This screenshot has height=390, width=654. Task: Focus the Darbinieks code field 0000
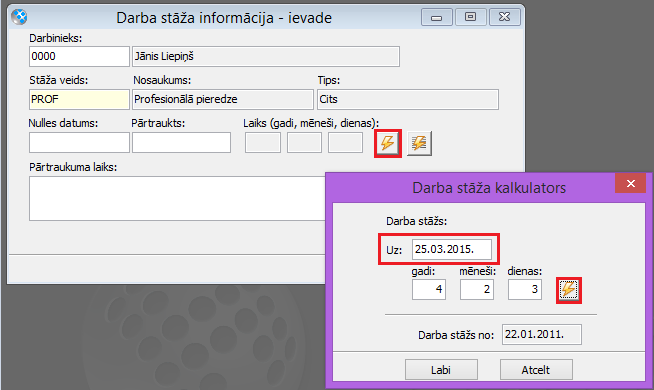(79, 56)
